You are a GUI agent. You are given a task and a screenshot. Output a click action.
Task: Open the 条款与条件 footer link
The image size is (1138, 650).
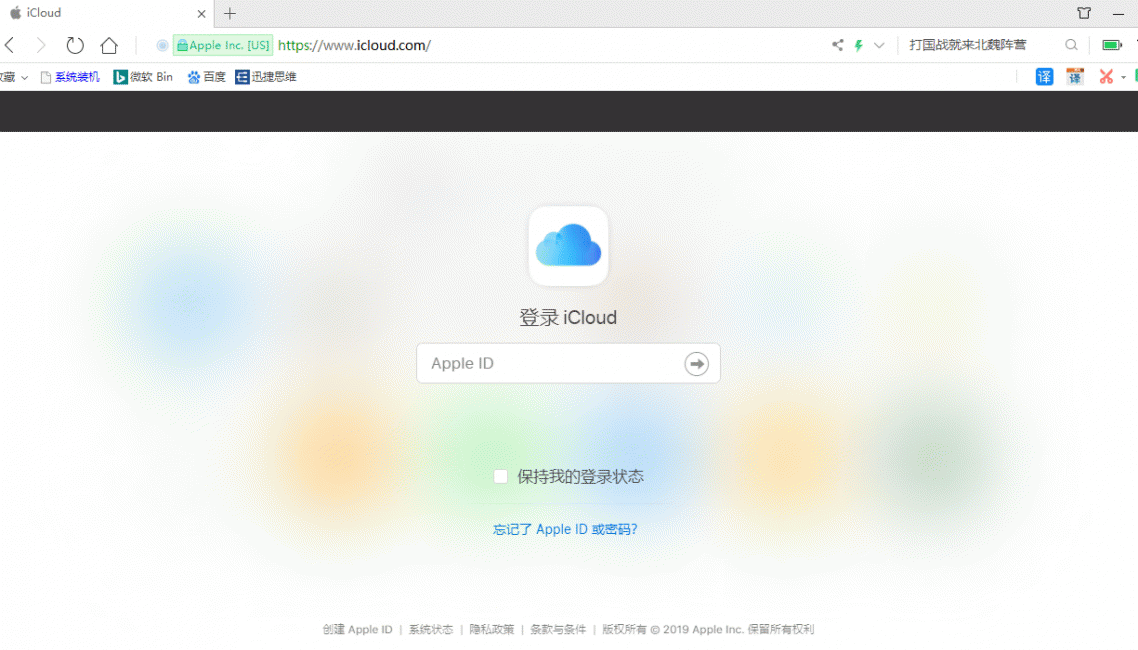click(x=558, y=630)
